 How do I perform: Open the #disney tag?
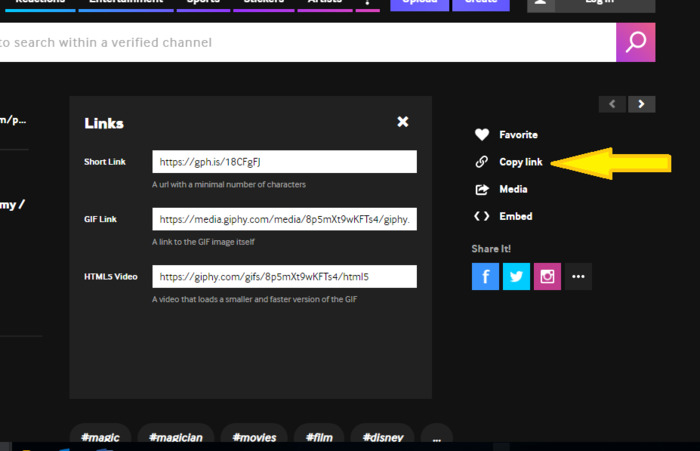click(x=382, y=437)
